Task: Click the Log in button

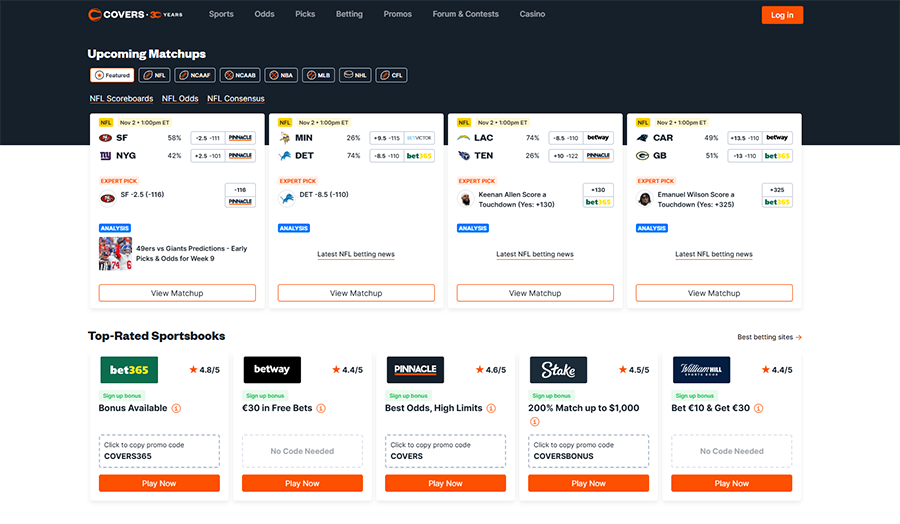Action: (782, 15)
